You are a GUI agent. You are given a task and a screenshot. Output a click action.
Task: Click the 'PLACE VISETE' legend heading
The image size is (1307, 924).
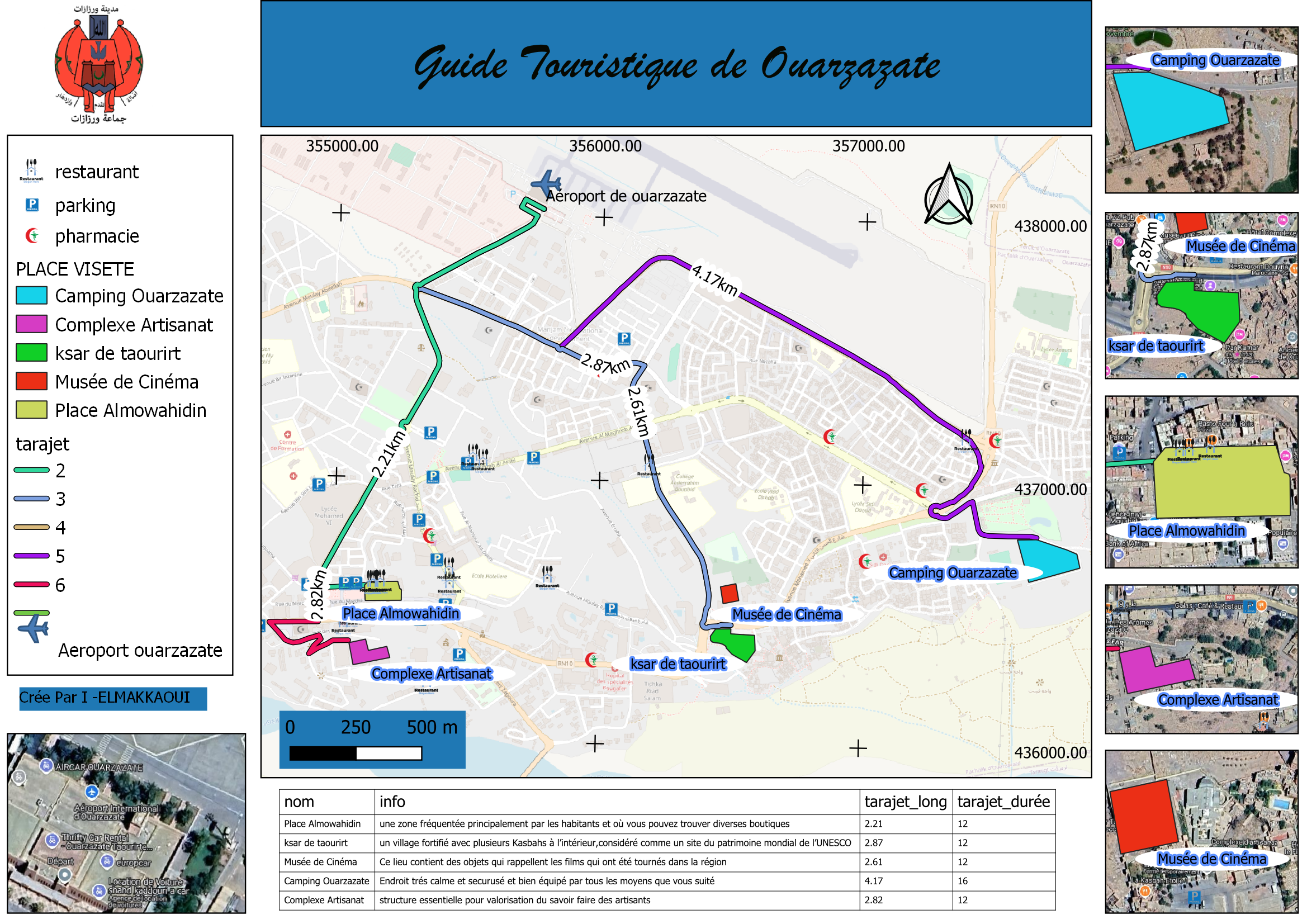pos(75,269)
